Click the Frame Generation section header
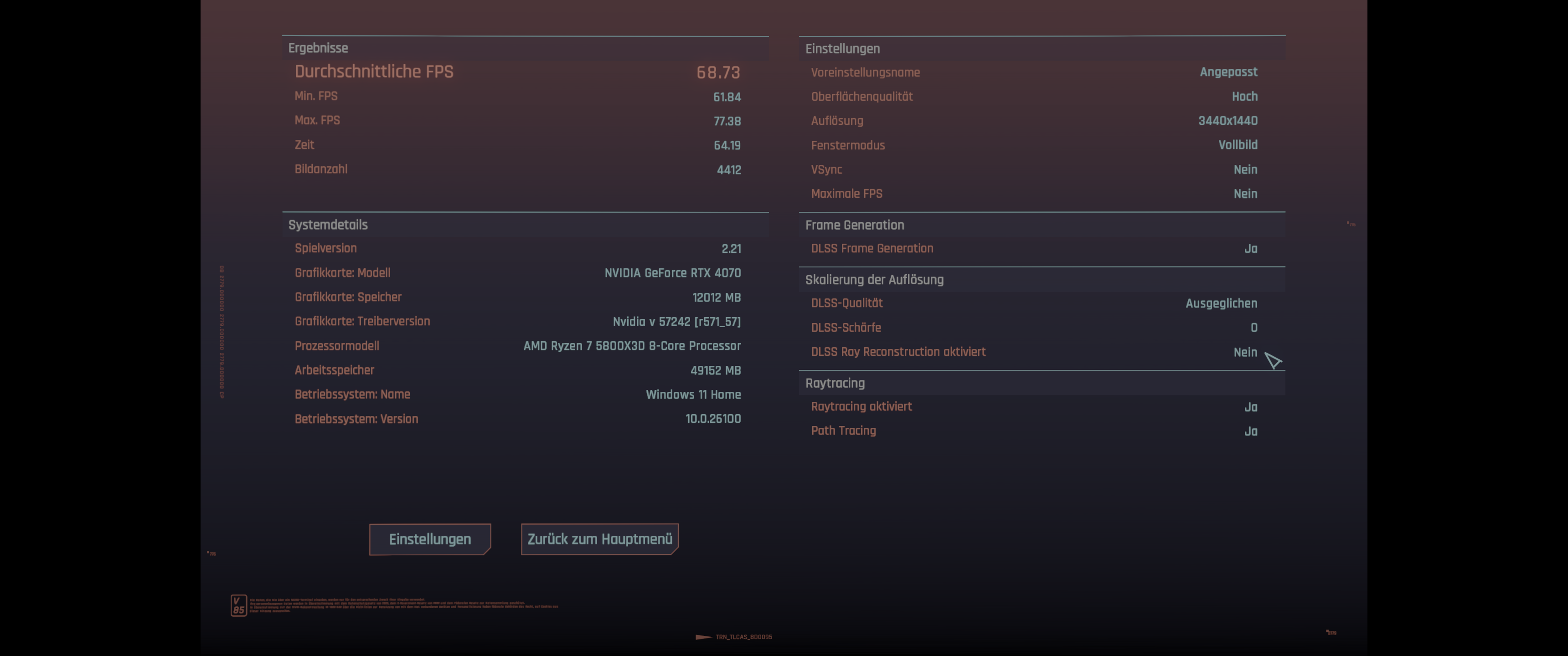This screenshot has height=656, width=1568. tap(855, 225)
